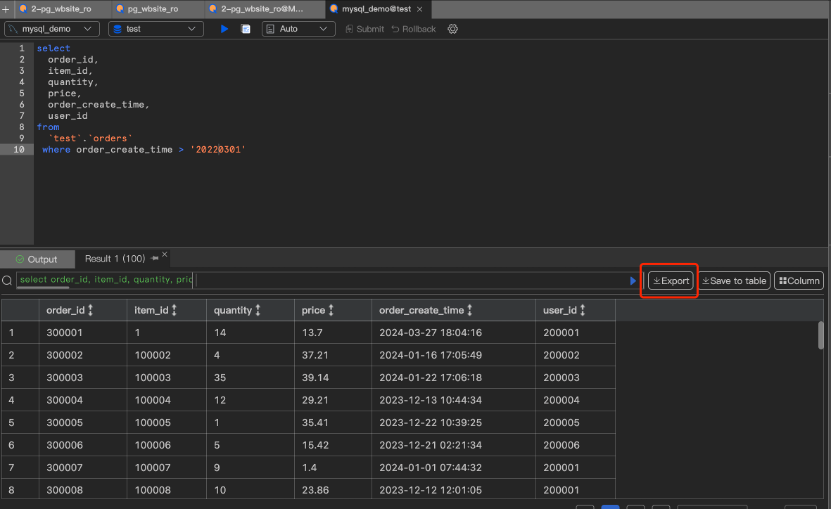The width and height of the screenshot is (832, 510).
Task: Click the search magnifier icon in results
Action: pos(8,281)
